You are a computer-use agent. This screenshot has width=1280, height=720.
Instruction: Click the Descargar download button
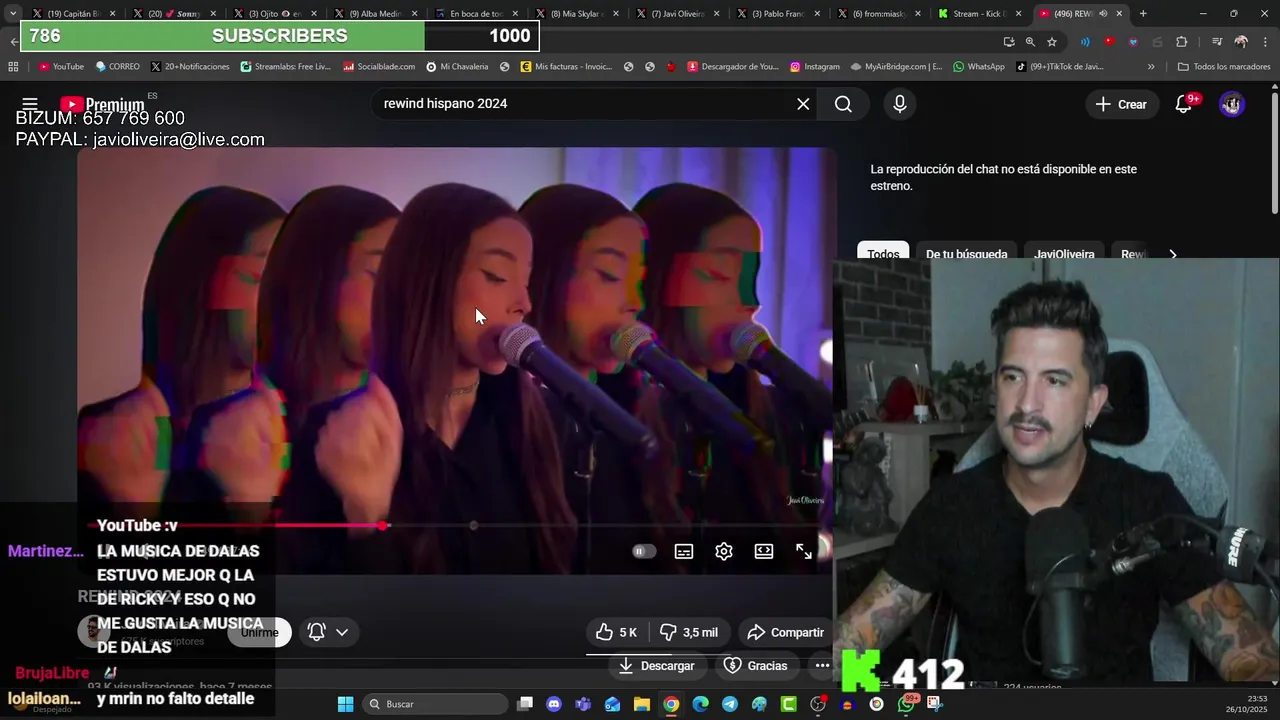click(x=657, y=665)
